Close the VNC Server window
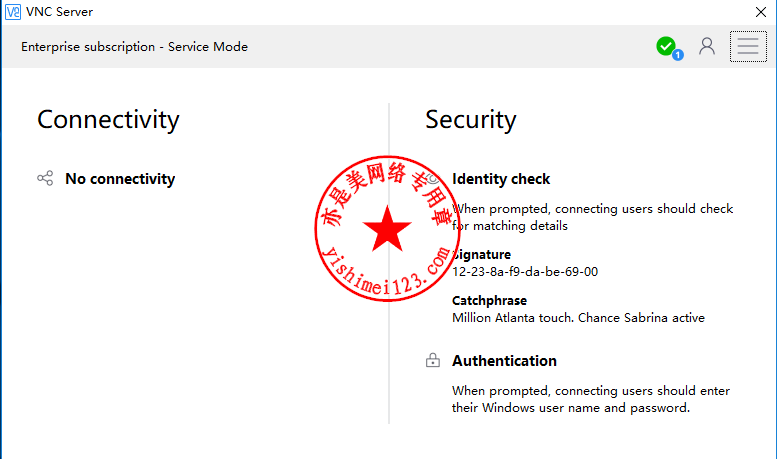 (761, 12)
